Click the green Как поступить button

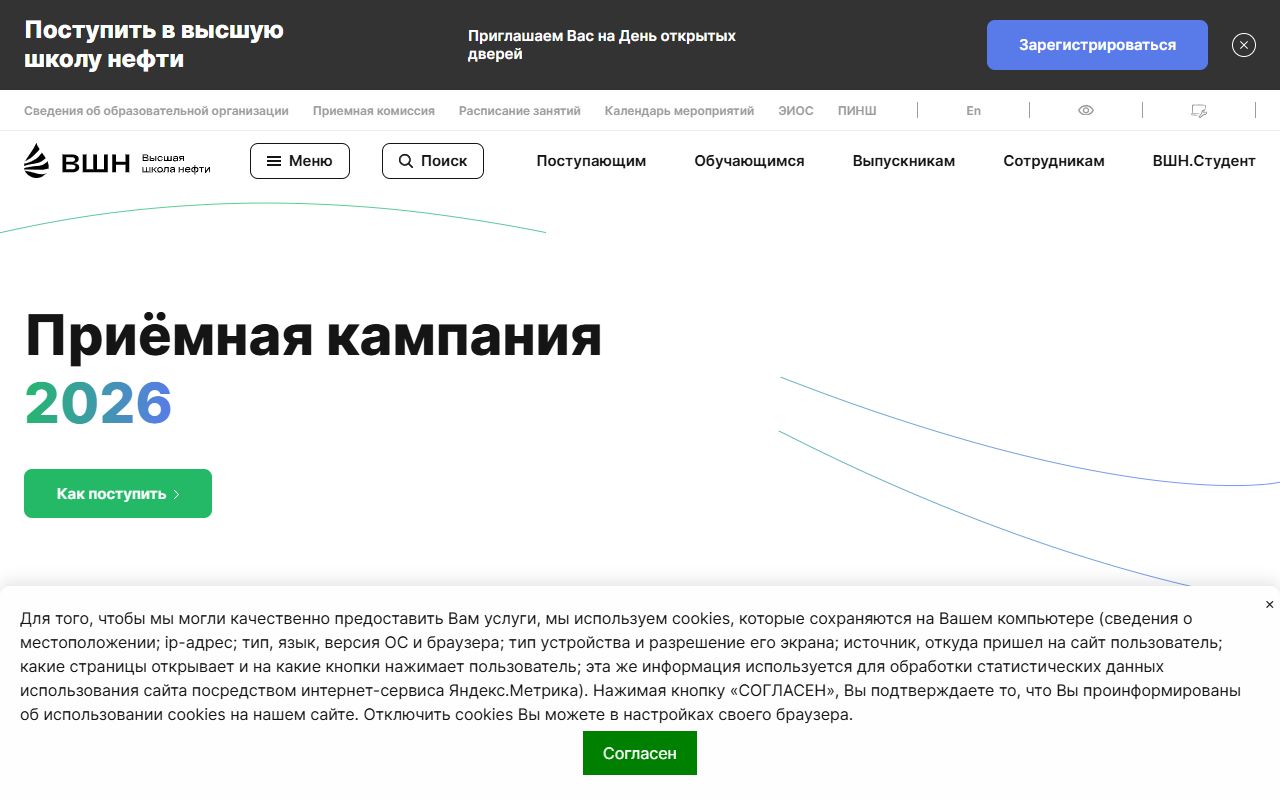pos(118,494)
